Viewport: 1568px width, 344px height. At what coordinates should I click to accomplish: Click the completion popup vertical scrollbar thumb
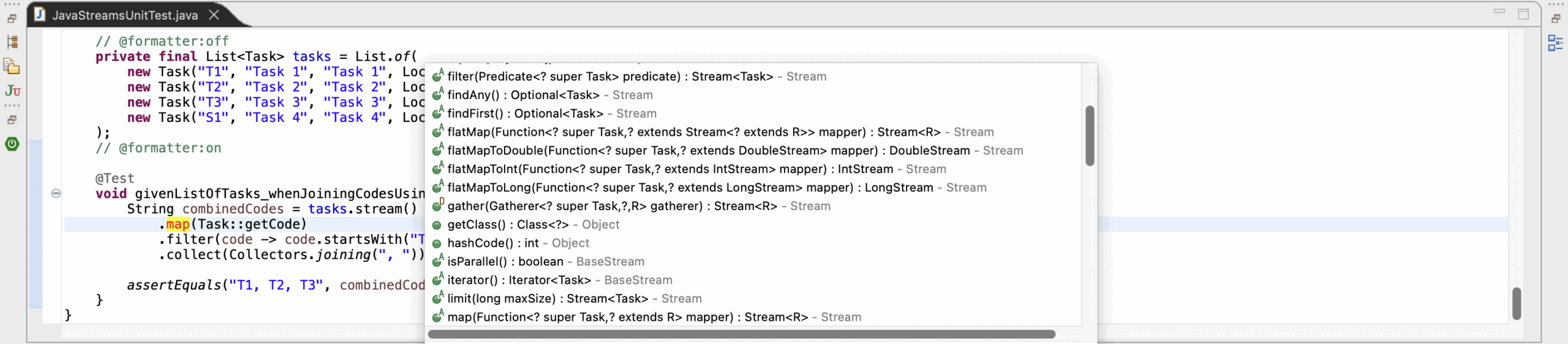[1090, 136]
